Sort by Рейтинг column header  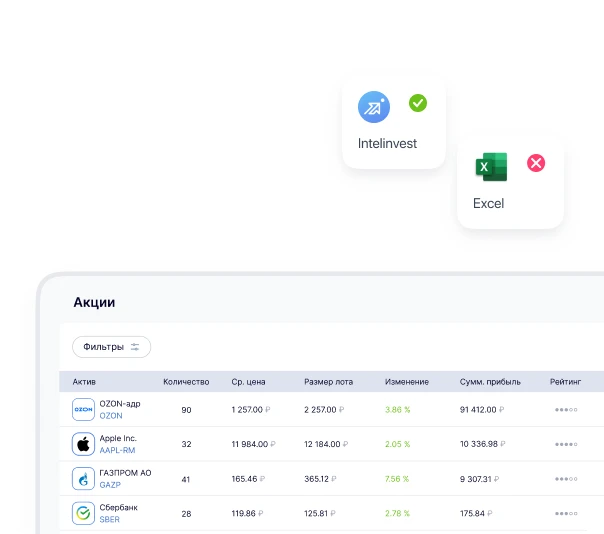click(565, 382)
